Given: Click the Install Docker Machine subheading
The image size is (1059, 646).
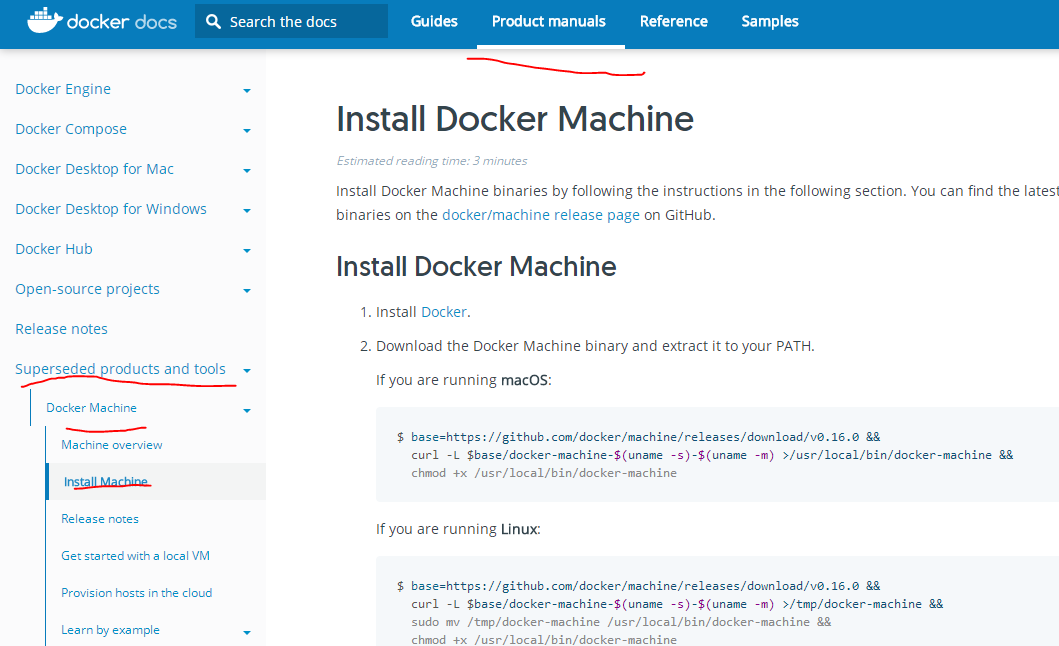Looking at the screenshot, I should click(x=476, y=266).
